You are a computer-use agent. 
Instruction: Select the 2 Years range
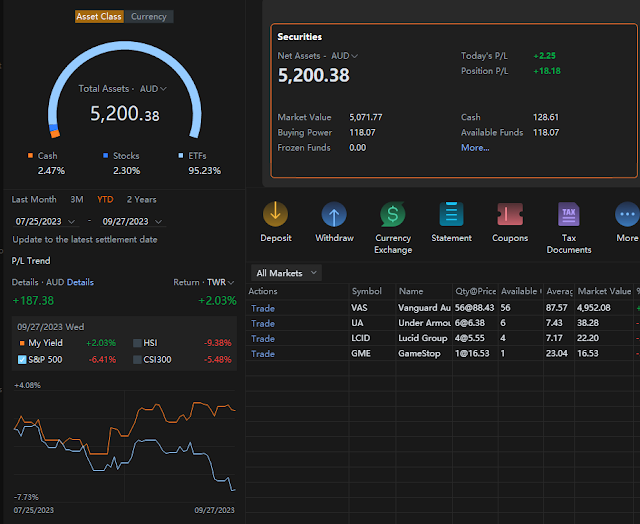coord(142,200)
